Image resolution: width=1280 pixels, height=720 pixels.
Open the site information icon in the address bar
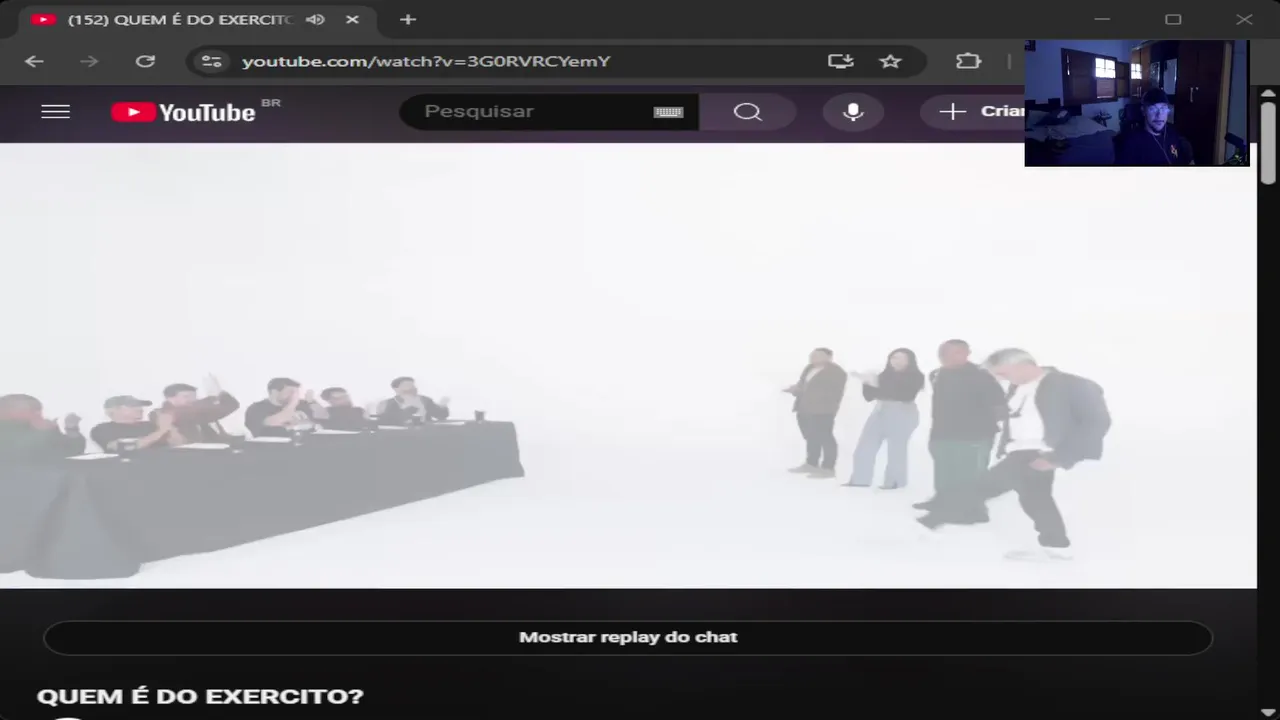(211, 61)
